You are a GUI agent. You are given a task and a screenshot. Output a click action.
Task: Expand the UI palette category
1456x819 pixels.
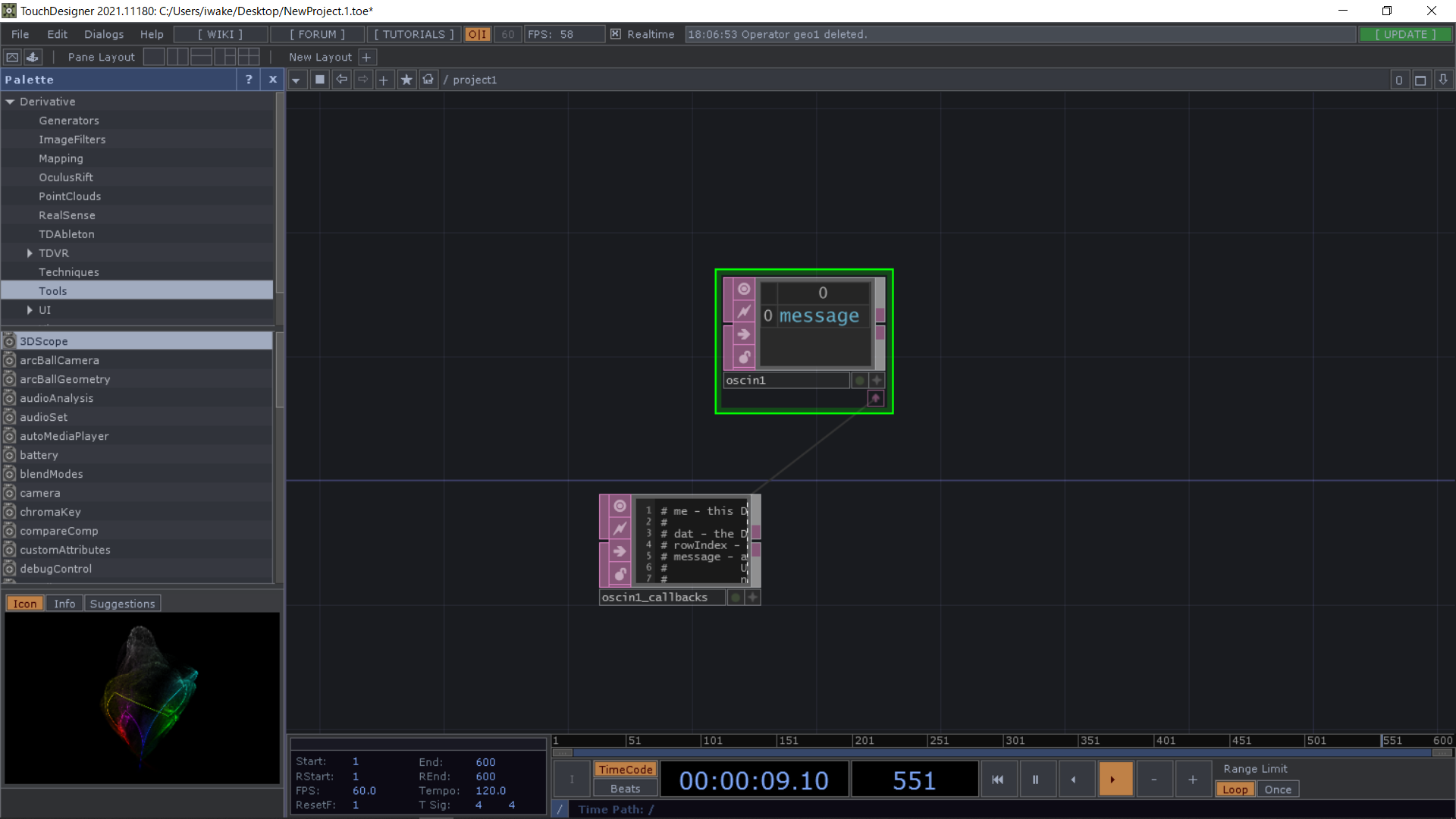(x=29, y=310)
